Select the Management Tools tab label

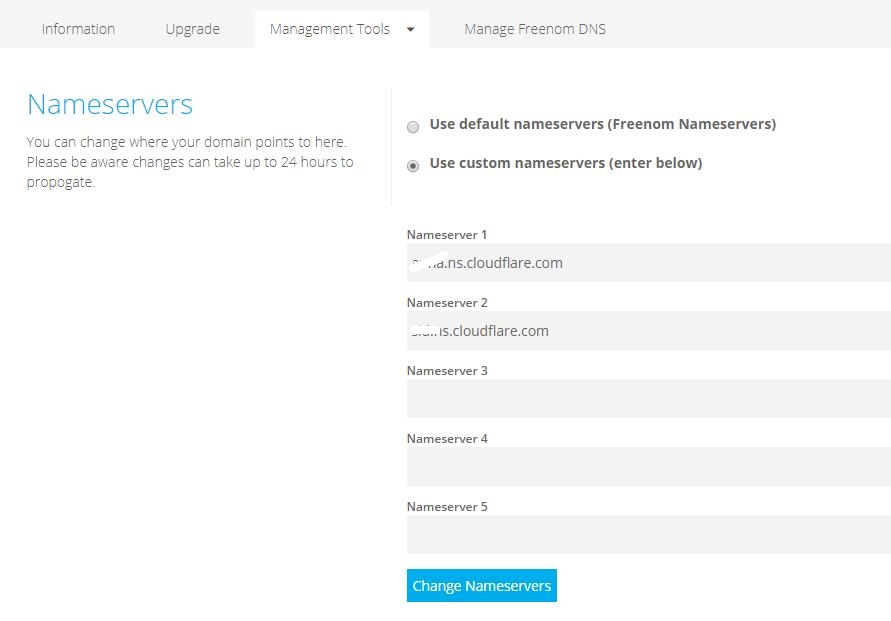click(329, 29)
